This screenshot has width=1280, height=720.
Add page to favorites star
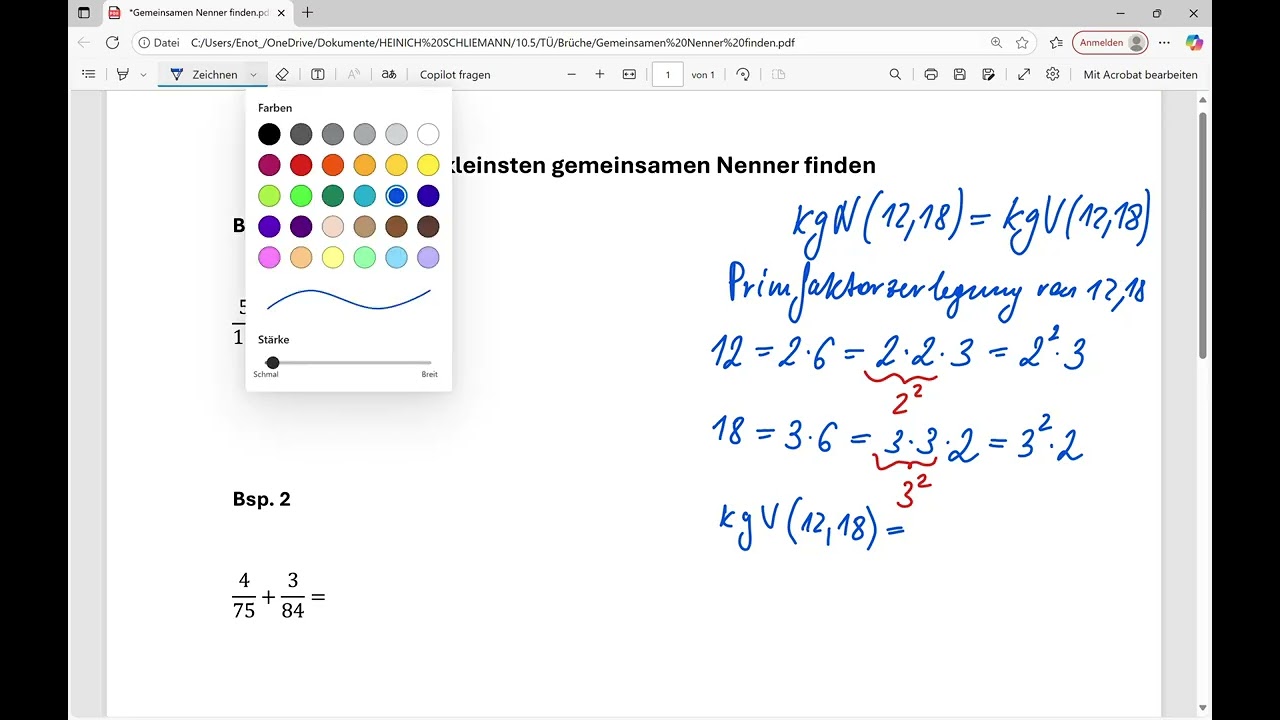pos(1022,43)
